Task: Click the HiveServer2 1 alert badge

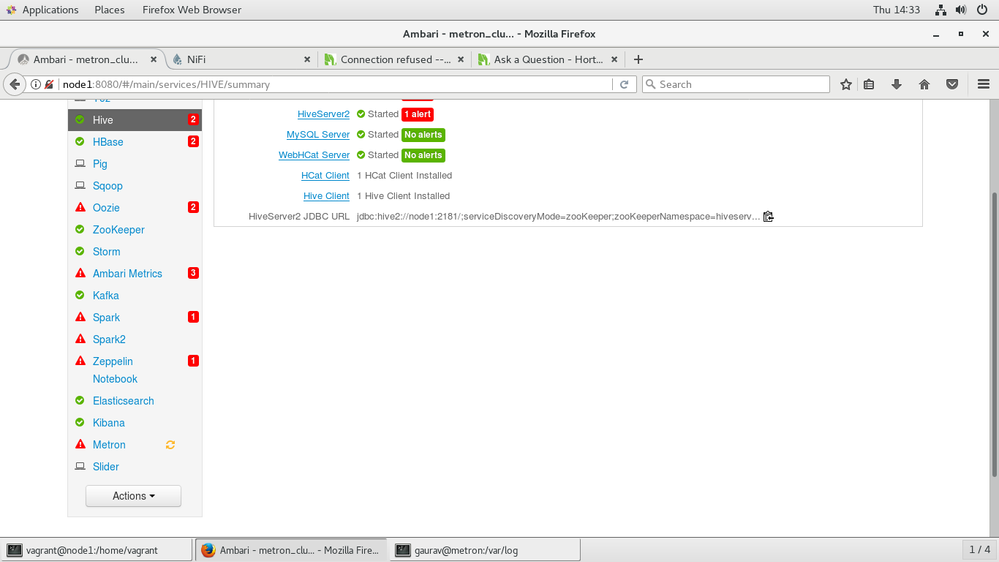Action: [x=417, y=114]
